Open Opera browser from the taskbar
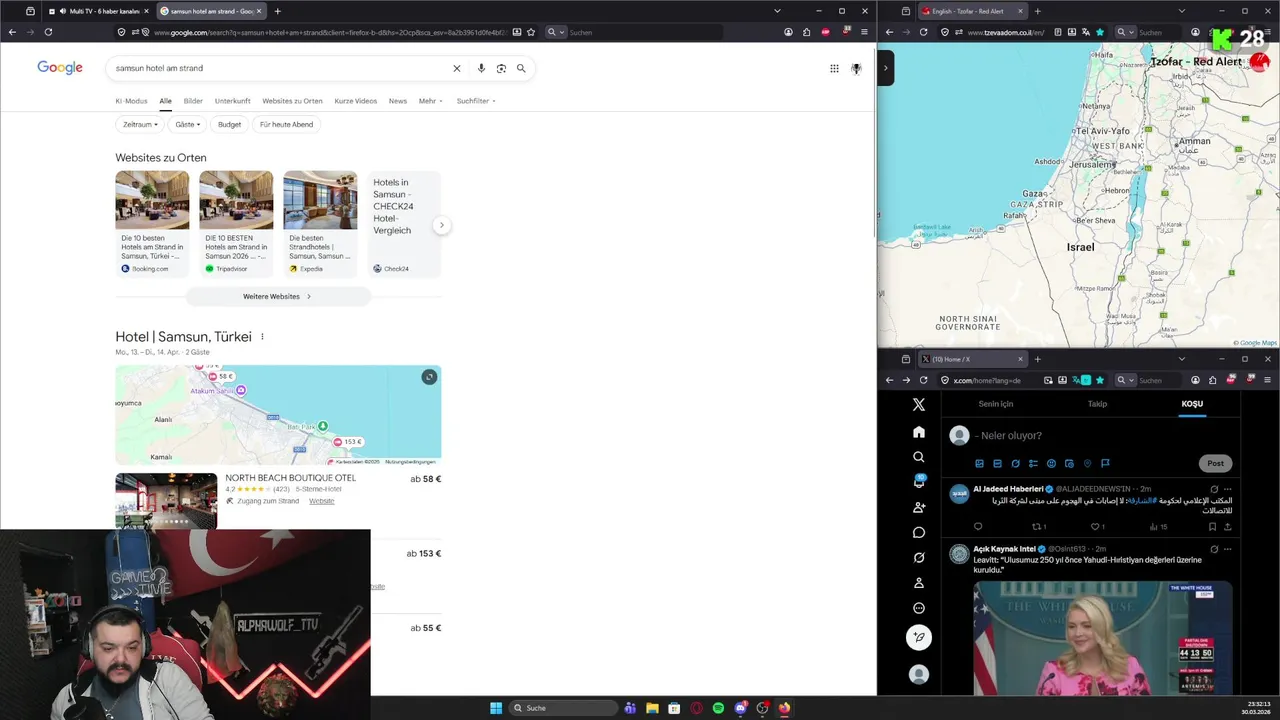The image size is (1280, 720). [696, 708]
